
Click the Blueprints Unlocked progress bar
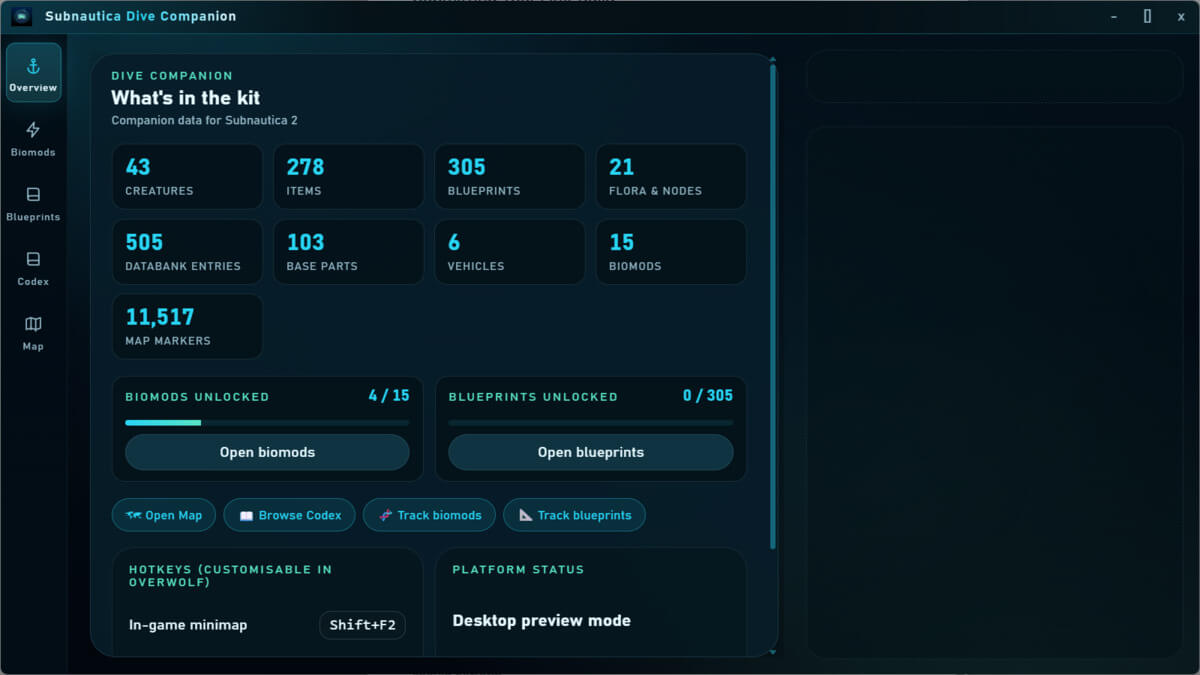coord(590,423)
